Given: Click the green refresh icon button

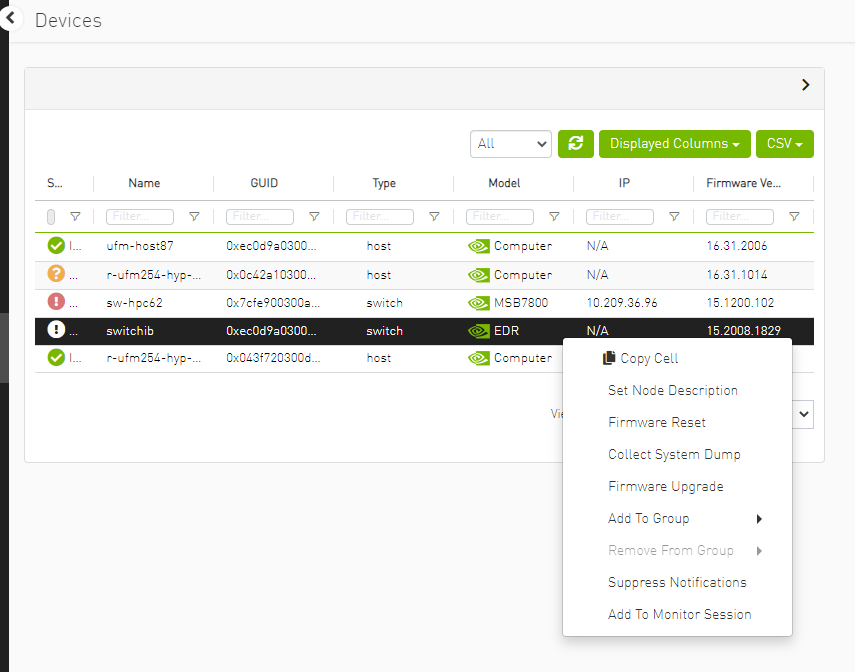Looking at the screenshot, I should click(x=575, y=144).
